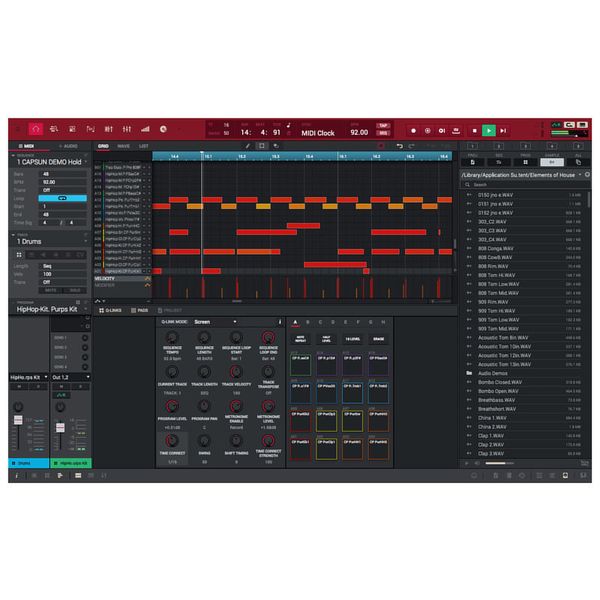Select the pencil draw tool
Viewport: 600px width, 600px height.
[248, 146]
